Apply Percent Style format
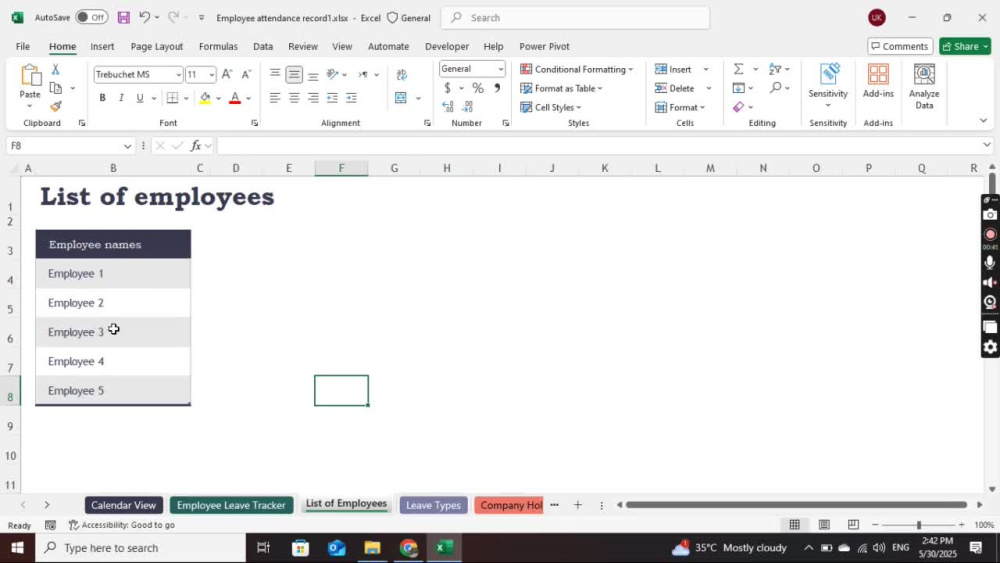This screenshot has height=563, width=1000. pos(478,88)
